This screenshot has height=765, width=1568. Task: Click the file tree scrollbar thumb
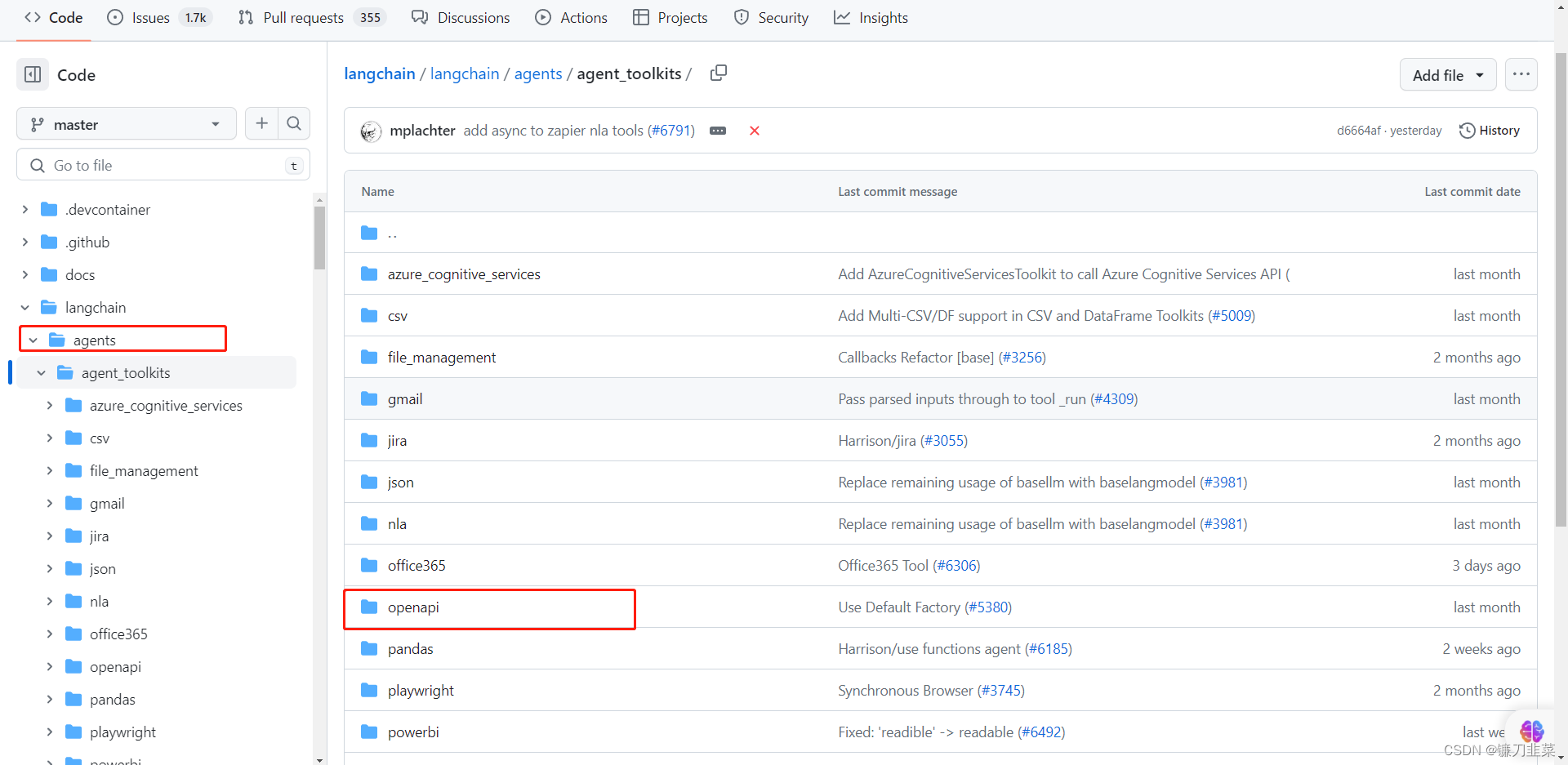(x=319, y=238)
